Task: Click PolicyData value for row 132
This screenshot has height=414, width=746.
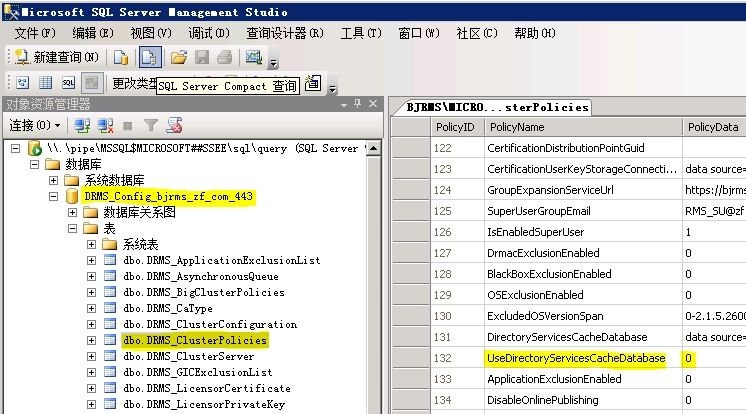Action: point(714,358)
